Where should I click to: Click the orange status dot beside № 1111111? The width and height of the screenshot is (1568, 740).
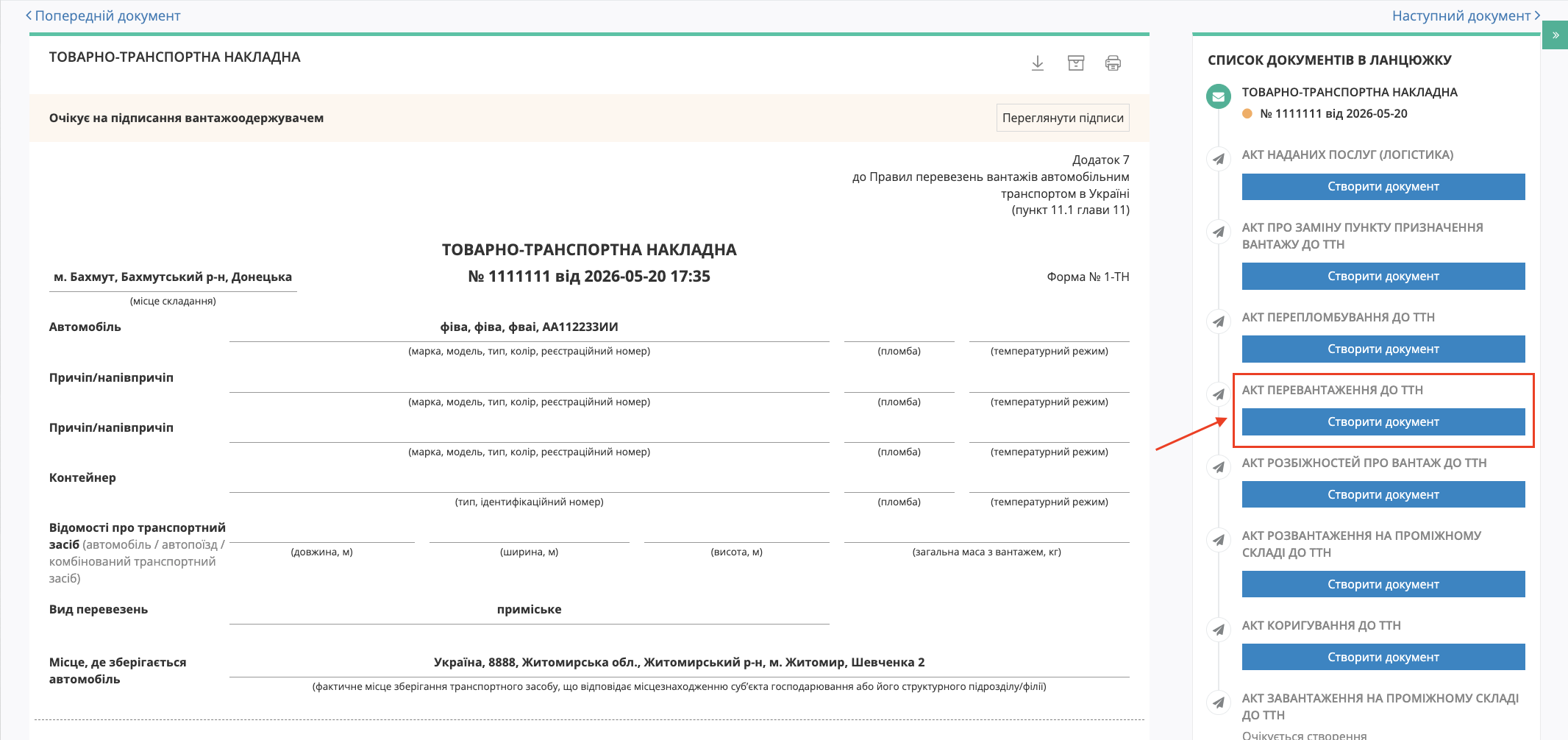pyautogui.click(x=1247, y=114)
